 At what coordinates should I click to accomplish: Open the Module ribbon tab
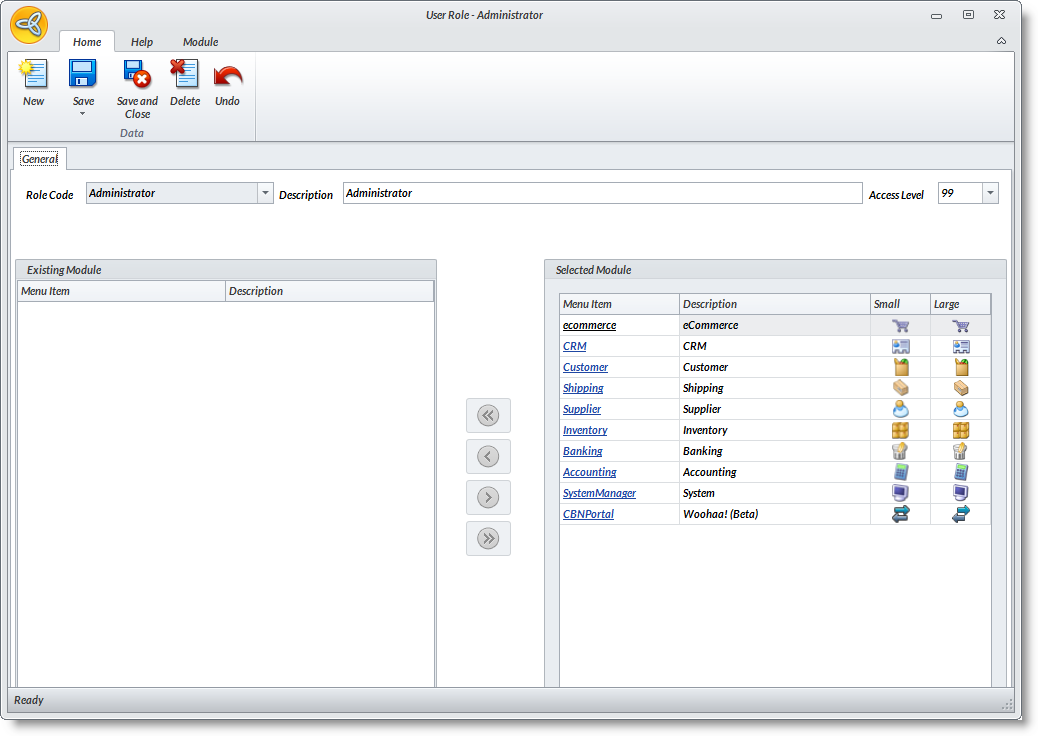(200, 42)
